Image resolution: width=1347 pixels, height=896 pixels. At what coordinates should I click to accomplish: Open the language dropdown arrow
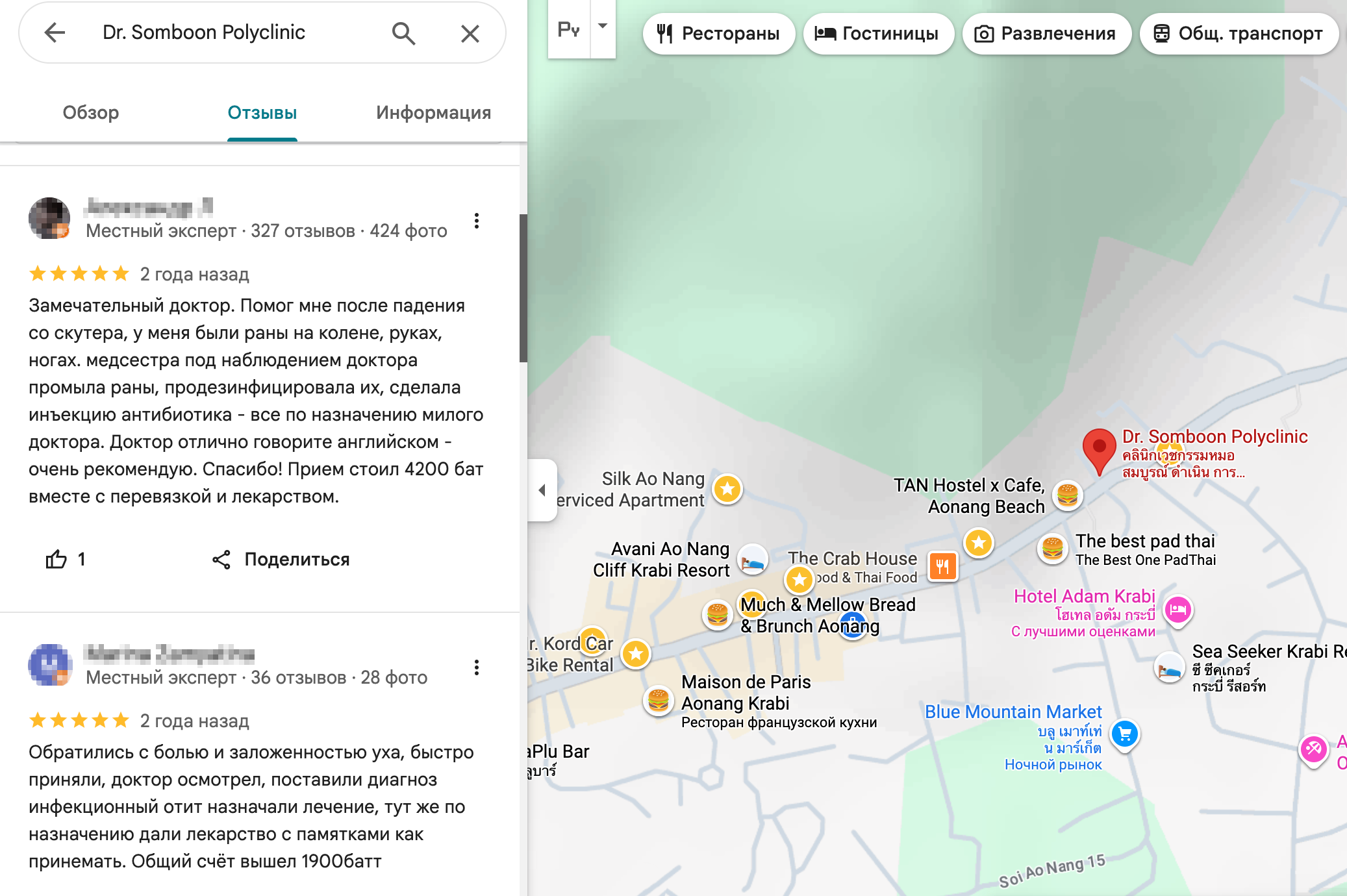tap(603, 27)
